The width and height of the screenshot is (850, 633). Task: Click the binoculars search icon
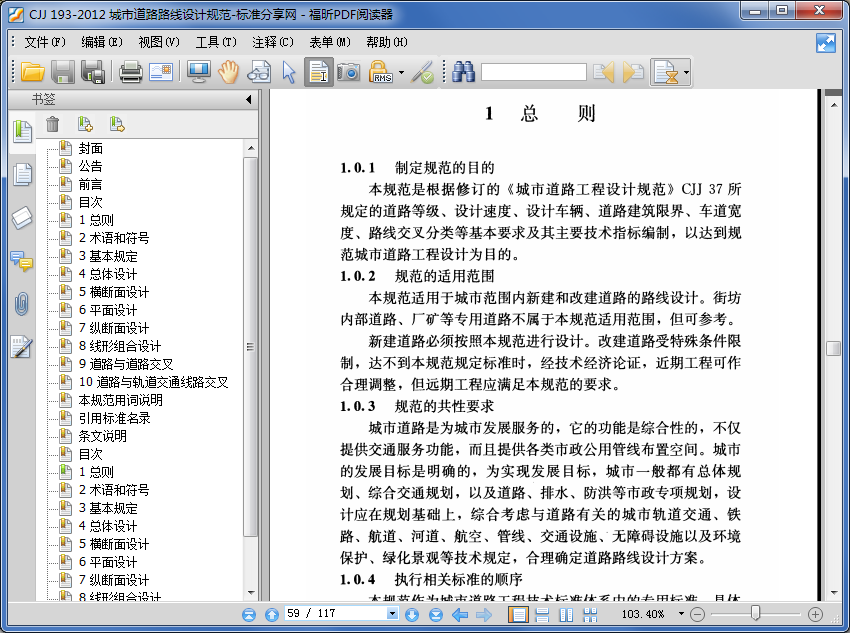[463, 72]
